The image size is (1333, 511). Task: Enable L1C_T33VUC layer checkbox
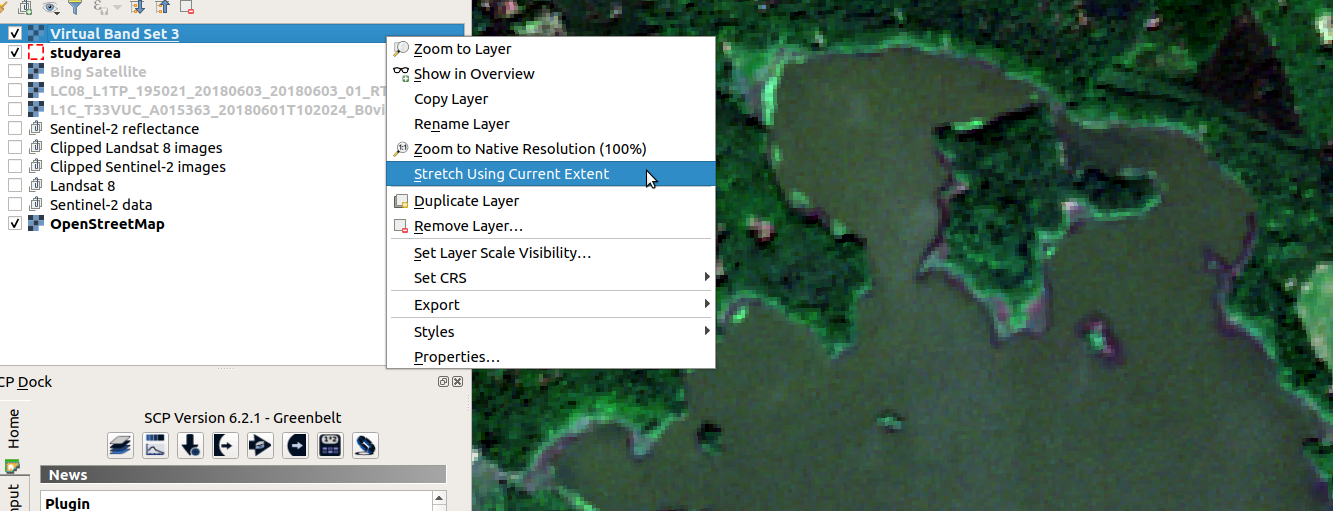click(15, 110)
